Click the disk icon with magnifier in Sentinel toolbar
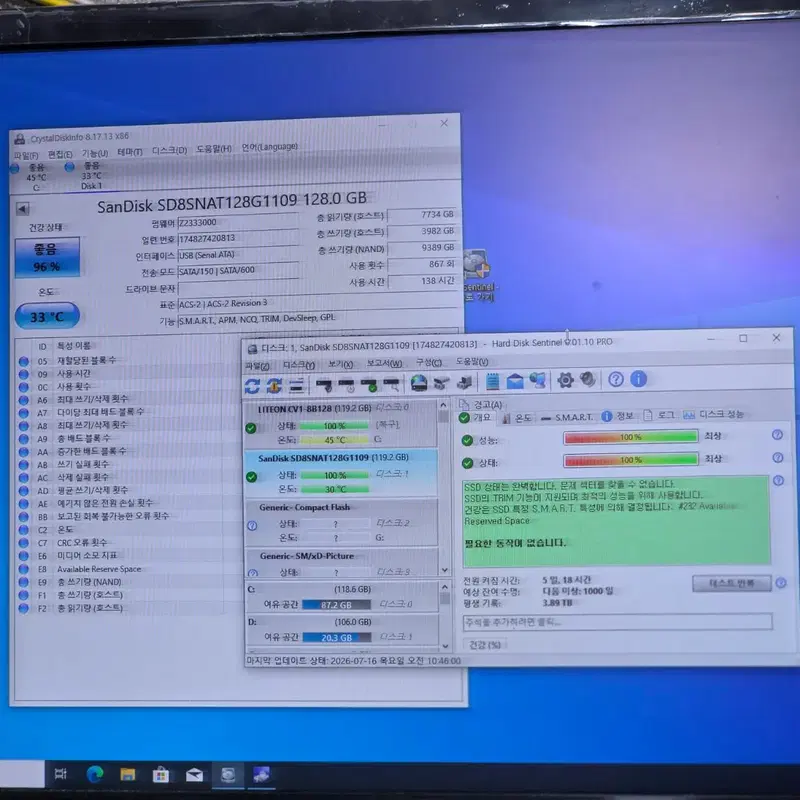The width and height of the screenshot is (800, 800). [x=391, y=384]
